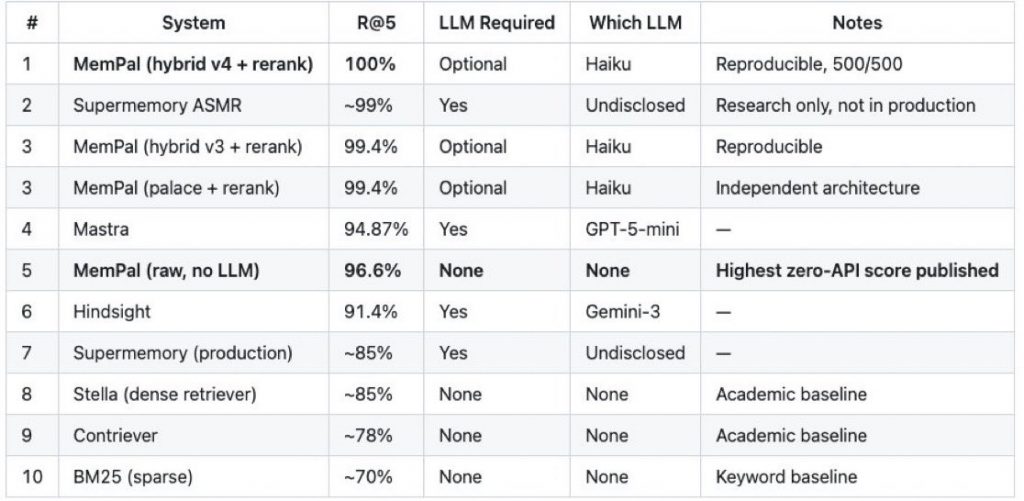Image resolution: width=1024 pixels, height=501 pixels.
Task: Click the 100% R@5 score
Action: (370, 64)
